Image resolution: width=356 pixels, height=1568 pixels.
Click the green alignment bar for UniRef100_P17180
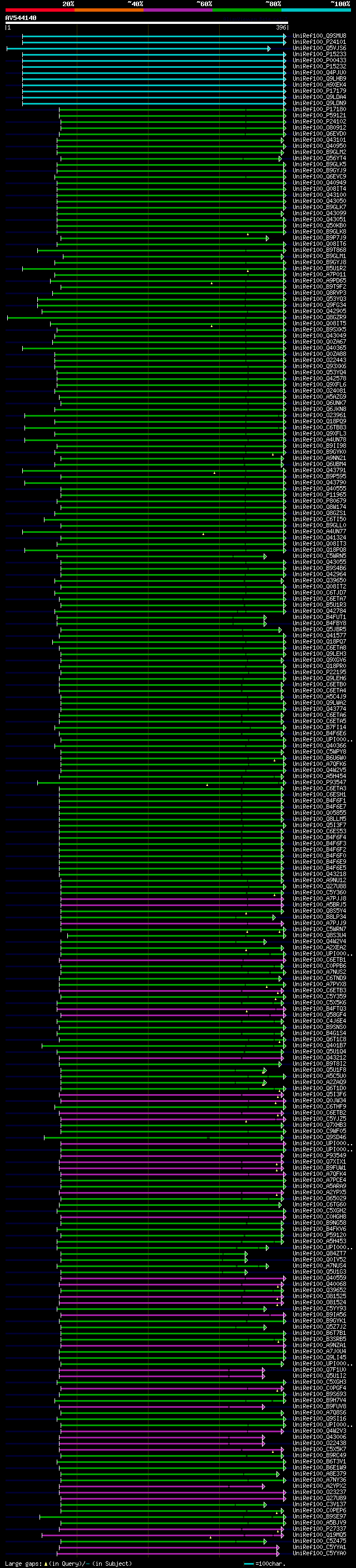[x=172, y=110]
